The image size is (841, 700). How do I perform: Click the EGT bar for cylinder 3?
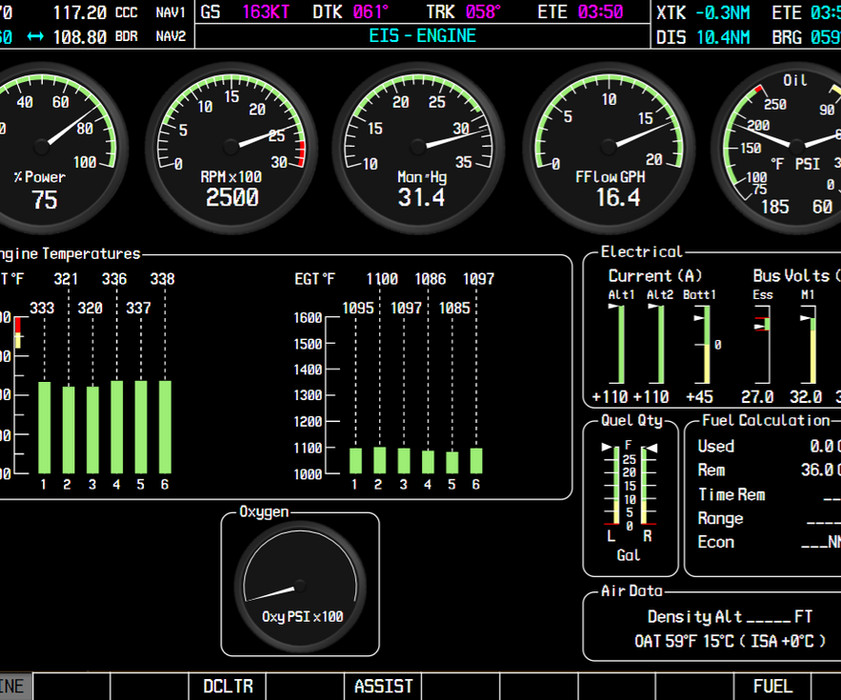coord(405,460)
